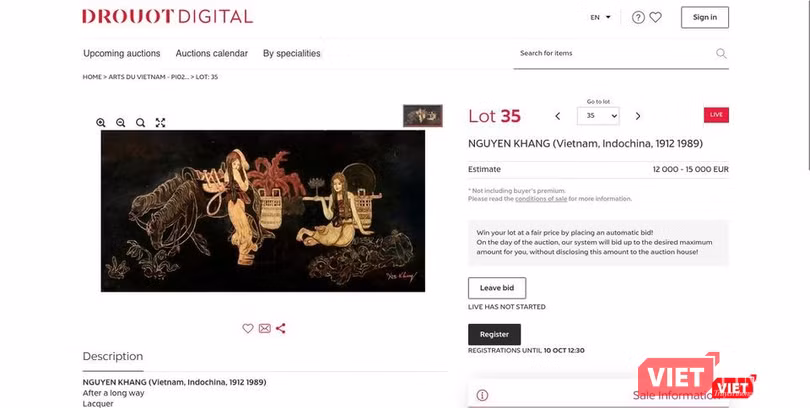Go to the previous lot arrow
The image size is (810, 408).
(x=557, y=116)
